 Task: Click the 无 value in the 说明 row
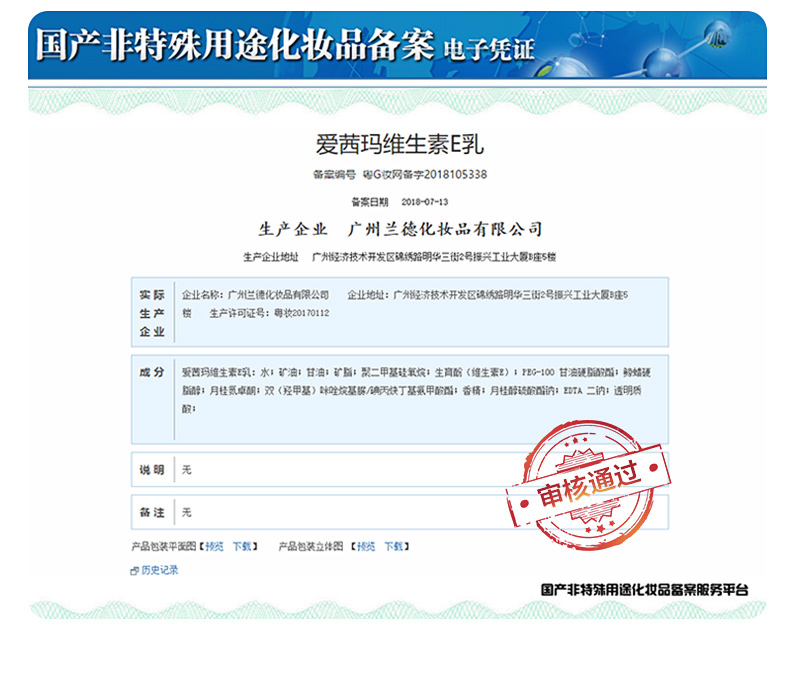(x=187, y=470)
